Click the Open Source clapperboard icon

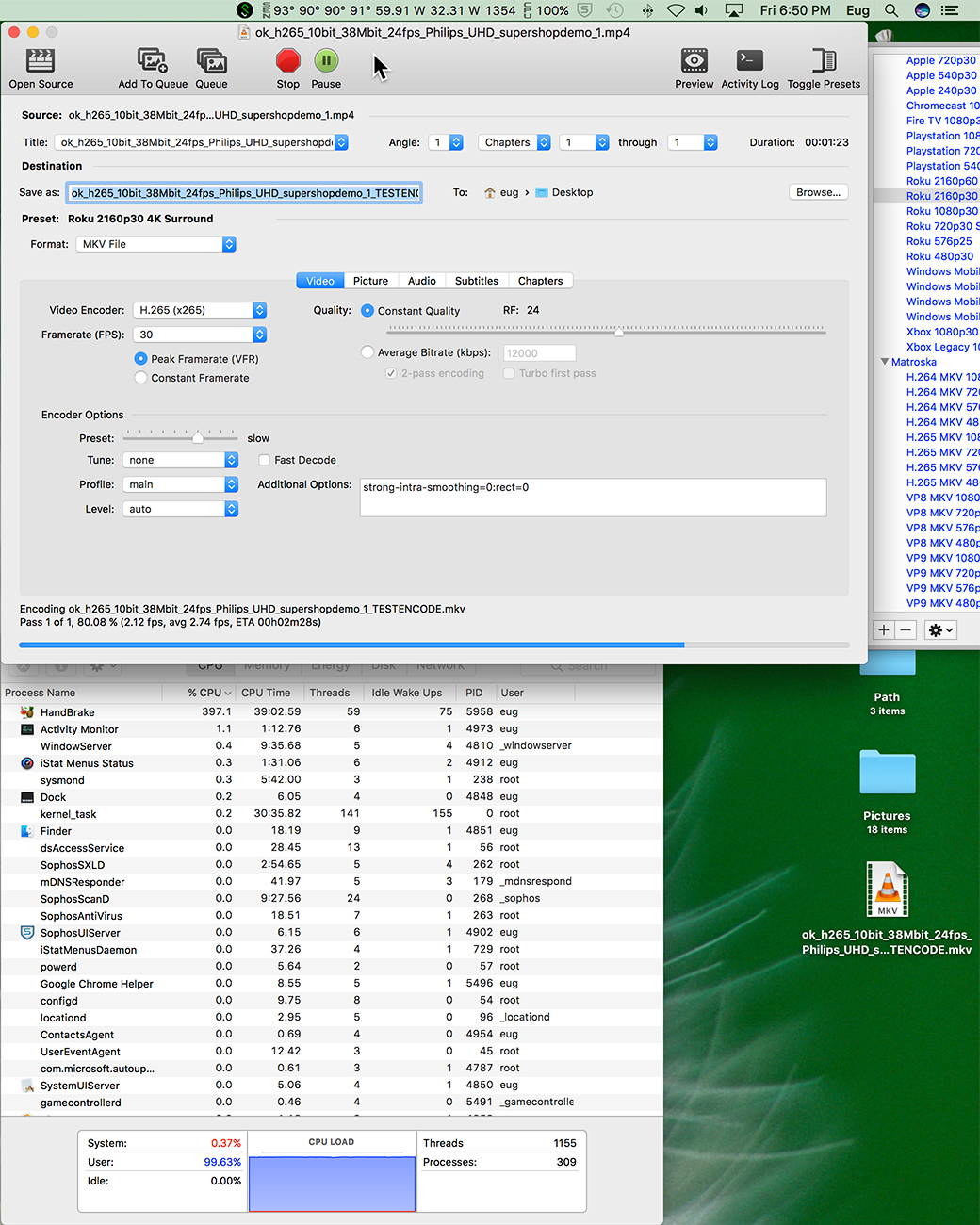[41, 60]
